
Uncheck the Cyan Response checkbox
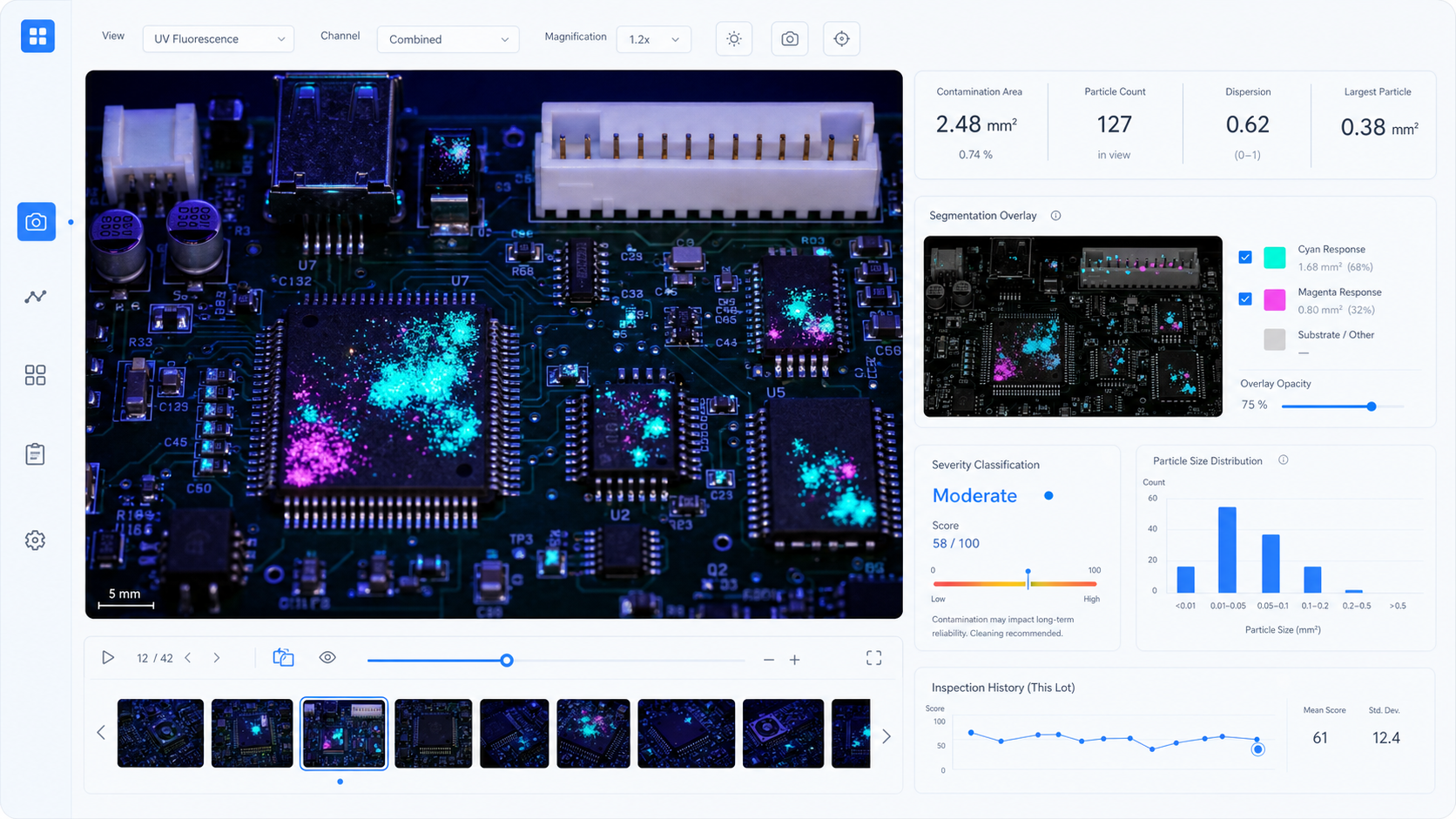coord(1245,257)
